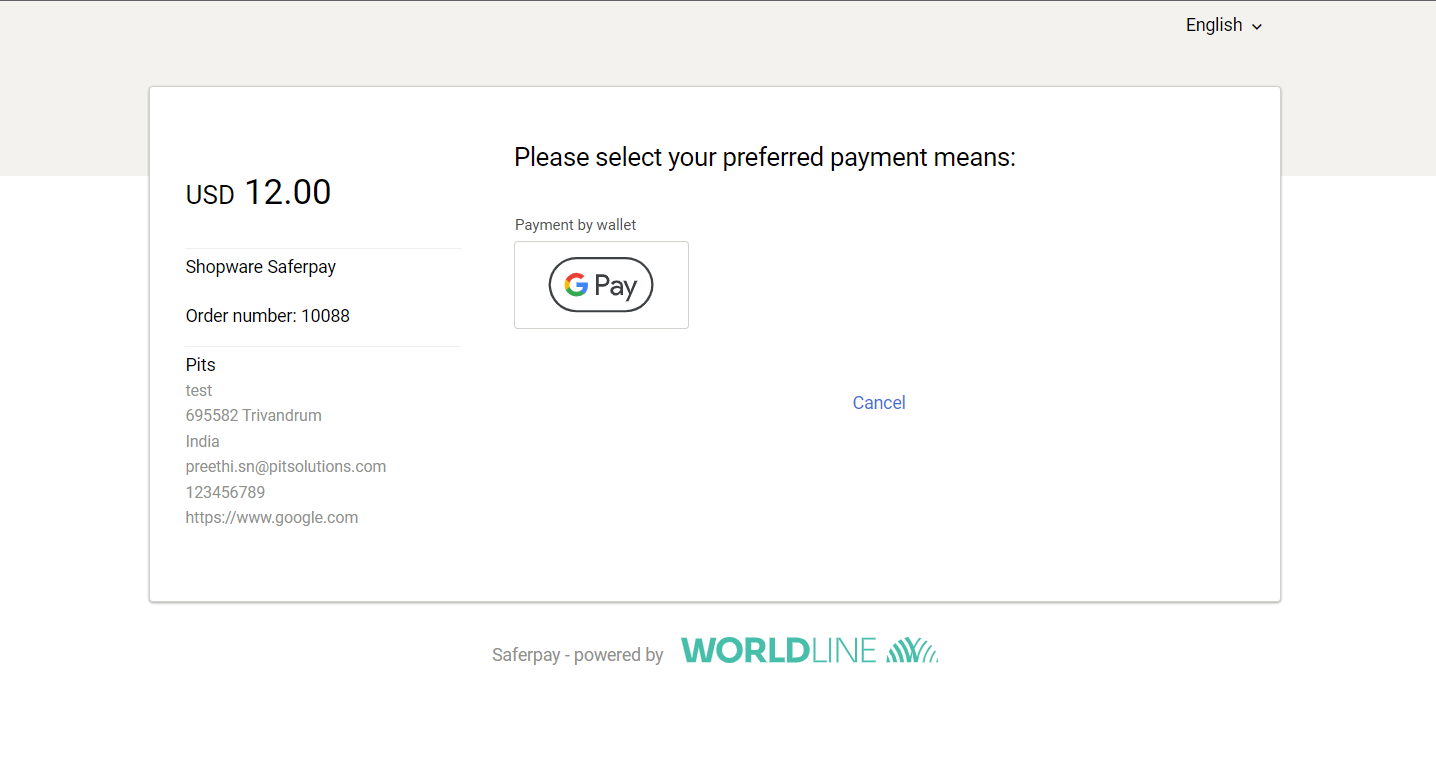This screenshot has height=772, width=1436.
Task: Select the Google Pay wallet button
Action: click(x=601, y=285)
